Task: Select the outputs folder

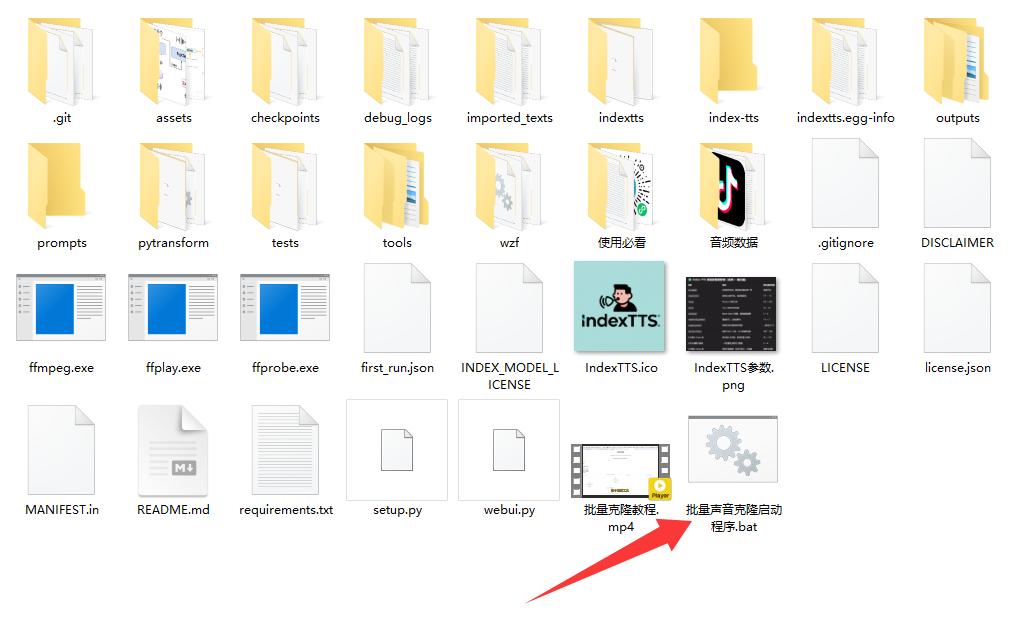Action: (x=957, y=62)
